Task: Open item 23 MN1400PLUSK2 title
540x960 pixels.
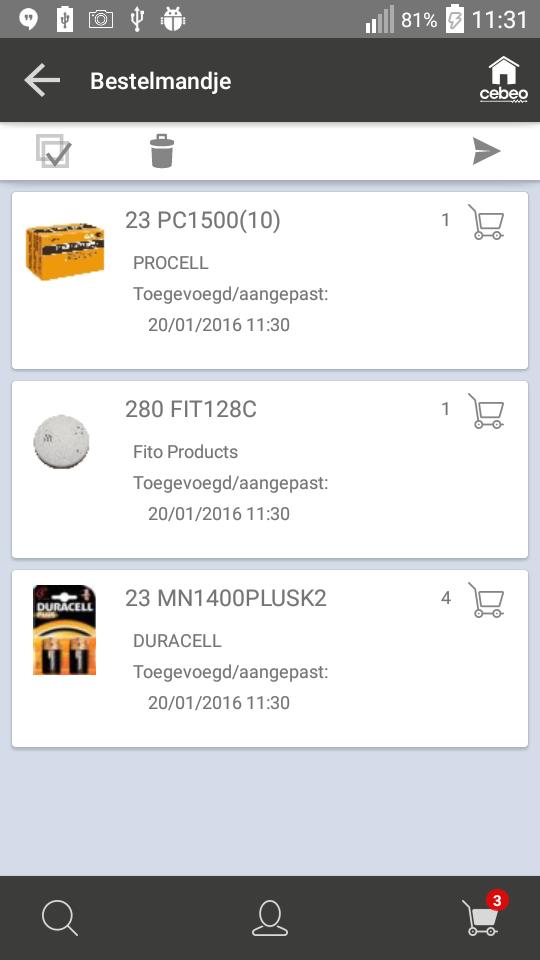Action: click(226, 598)
